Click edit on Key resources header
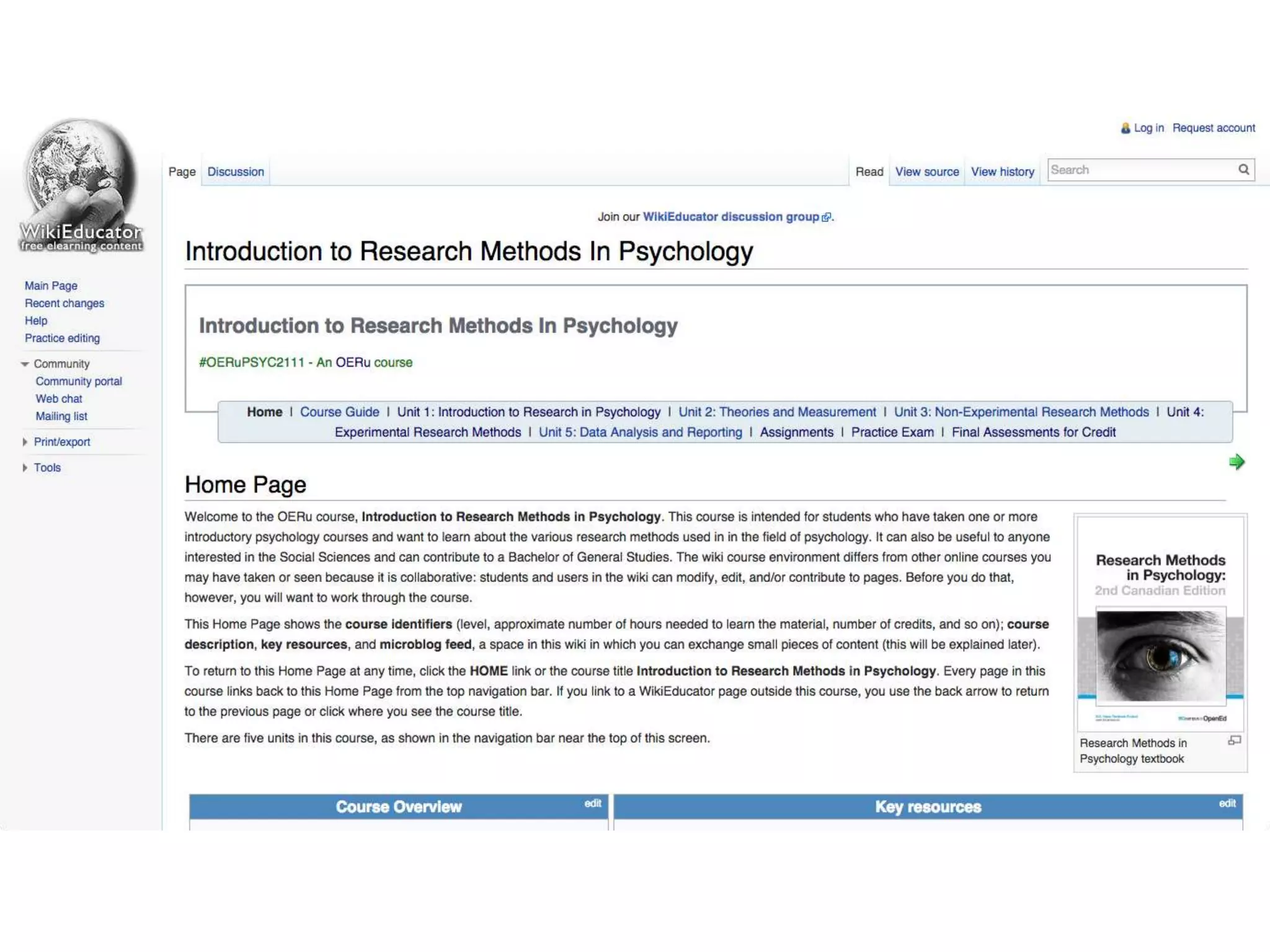The height and width of the screenshot is (952, 1270). coord(1227,803)
